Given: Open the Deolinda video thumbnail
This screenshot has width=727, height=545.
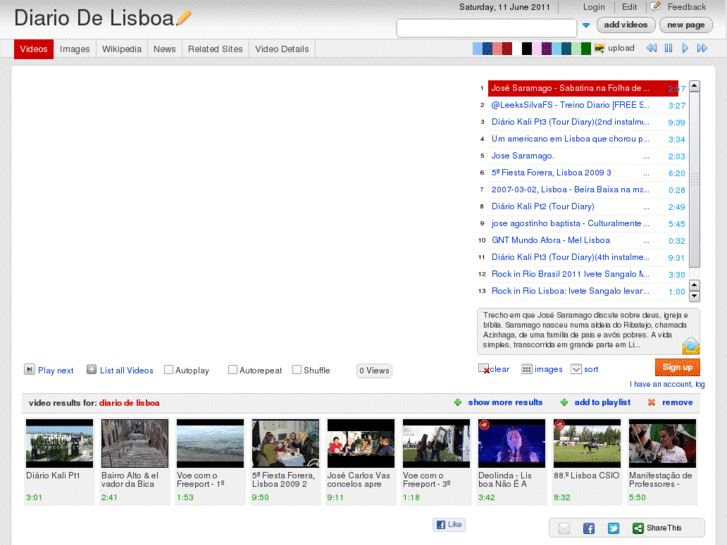Looking at the screenshot, I should pyautogui.click(x=511, y=443).
